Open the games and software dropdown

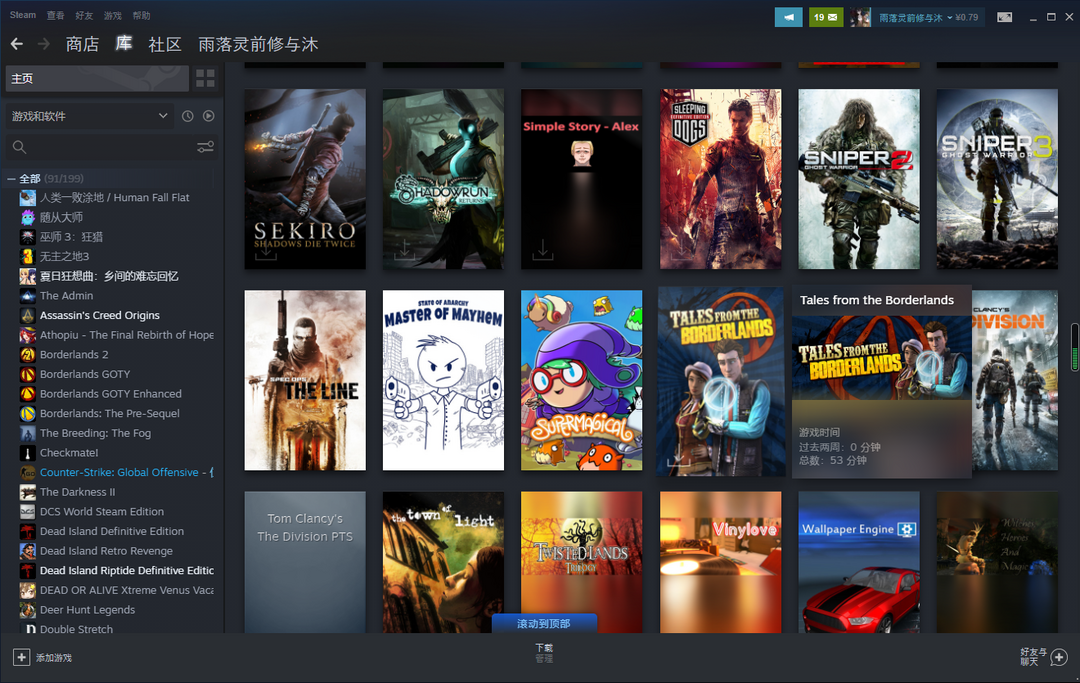click(x=90, y=116)
